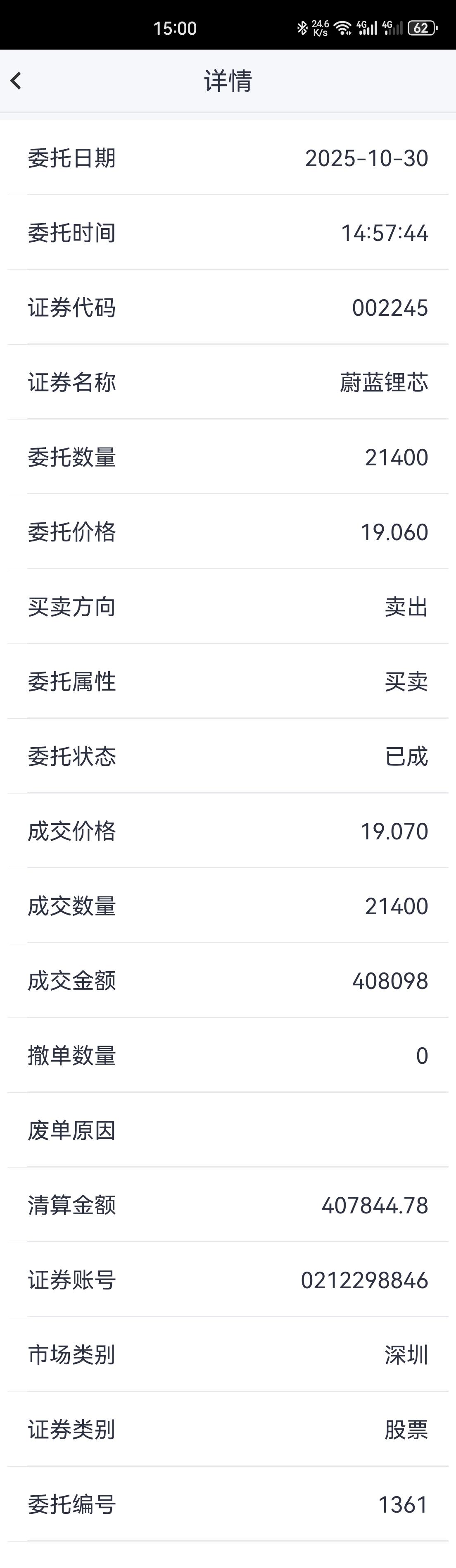Screen dimensions: 456x1568
Task: Select the 废单原因 row
Action: pos(228,1130)
